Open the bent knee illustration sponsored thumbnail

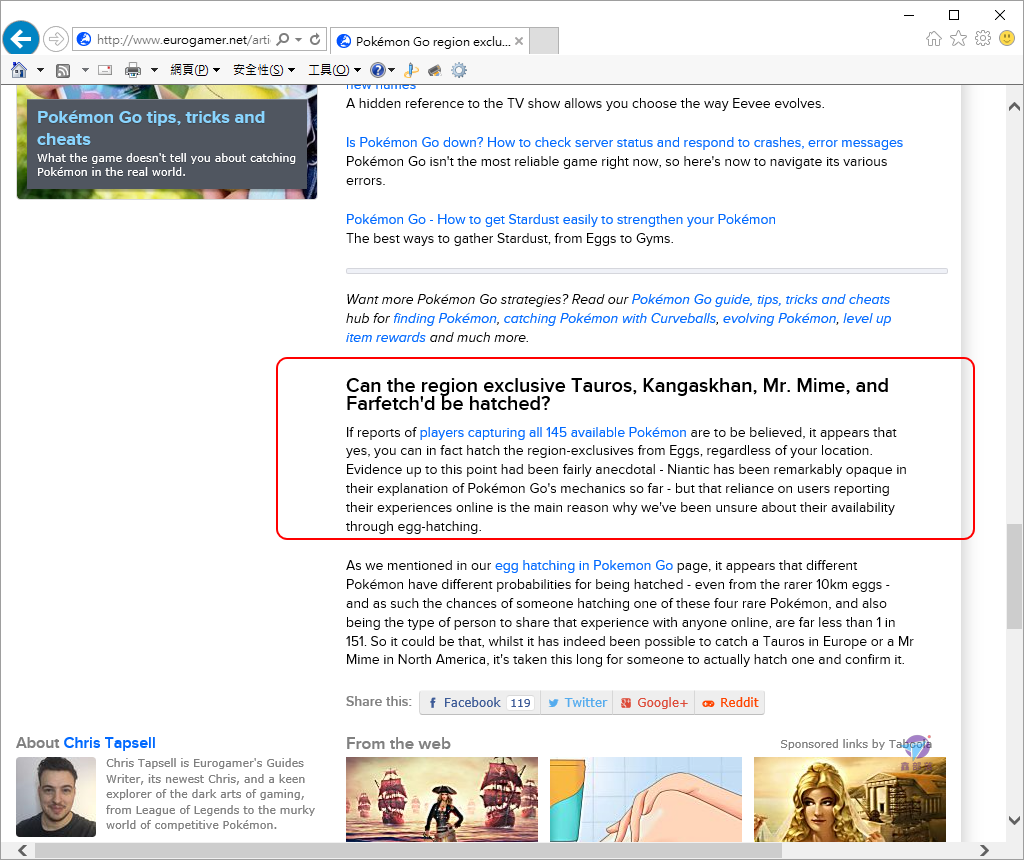click(x=646, y=799)
